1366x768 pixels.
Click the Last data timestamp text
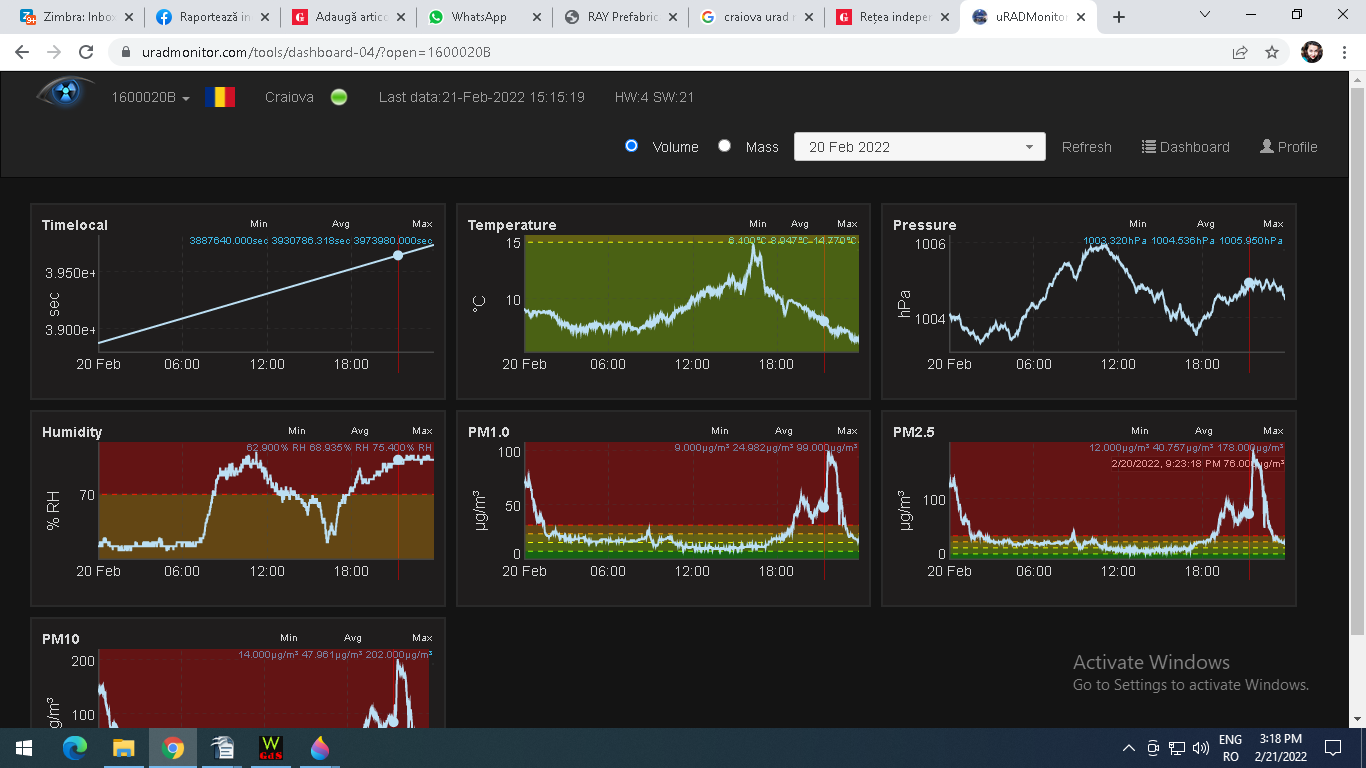(482, 97)
